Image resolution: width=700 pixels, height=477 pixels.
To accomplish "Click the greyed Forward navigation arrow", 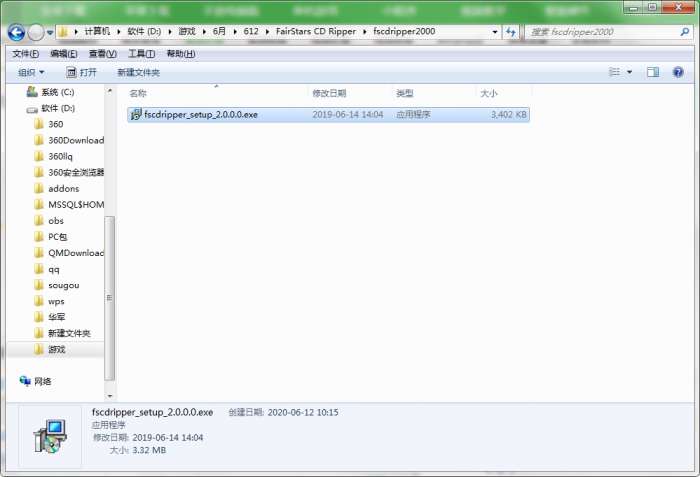I will coord(36,32).
